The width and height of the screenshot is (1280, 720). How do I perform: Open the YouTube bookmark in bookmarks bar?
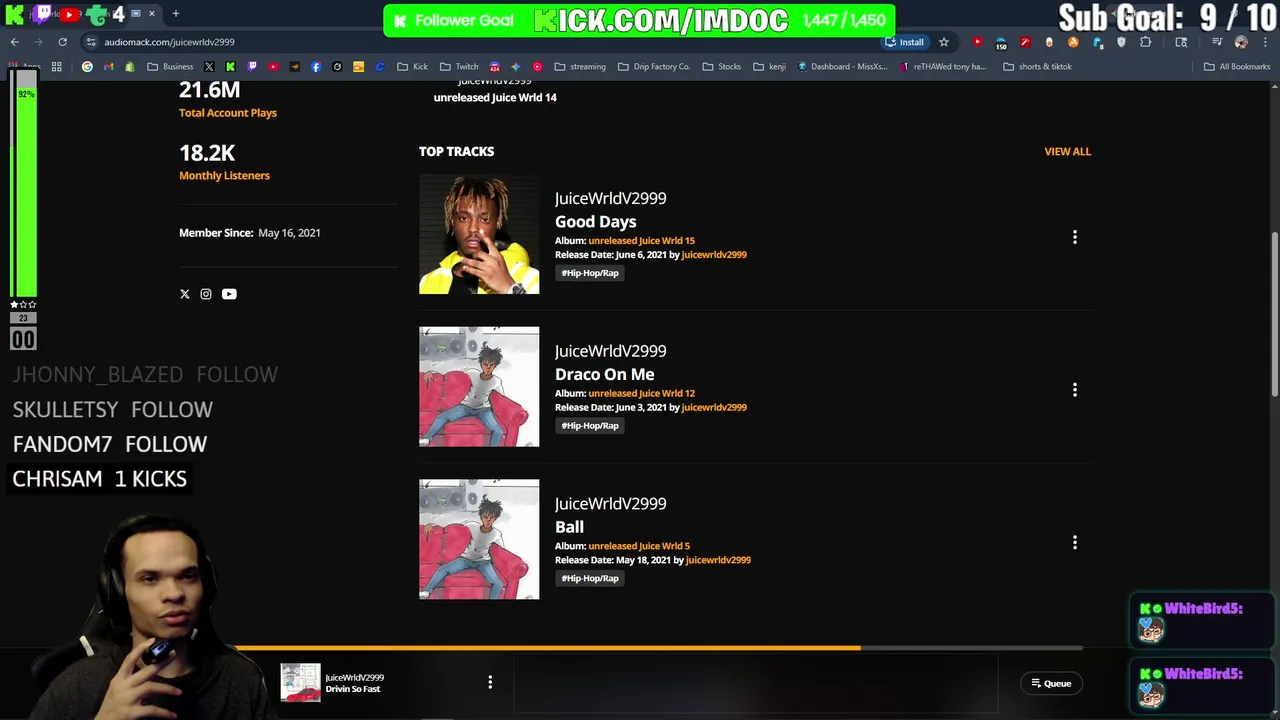point(273,67)
